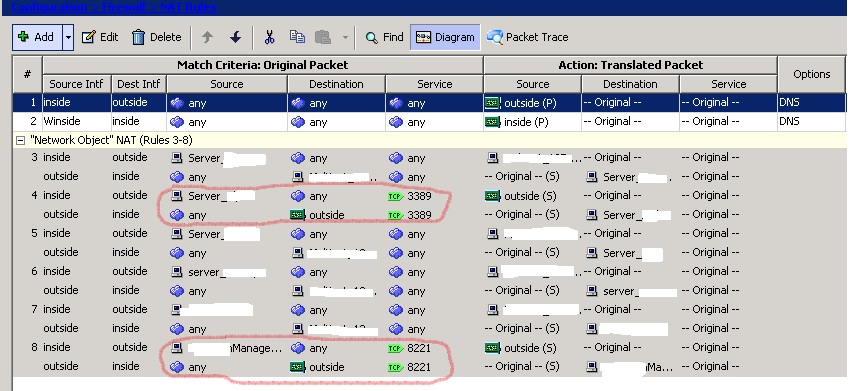Select rule 1 source 'any' cell
Viewport: 852px width, 391px height.
pyautogui.click(x=227, y=103)
